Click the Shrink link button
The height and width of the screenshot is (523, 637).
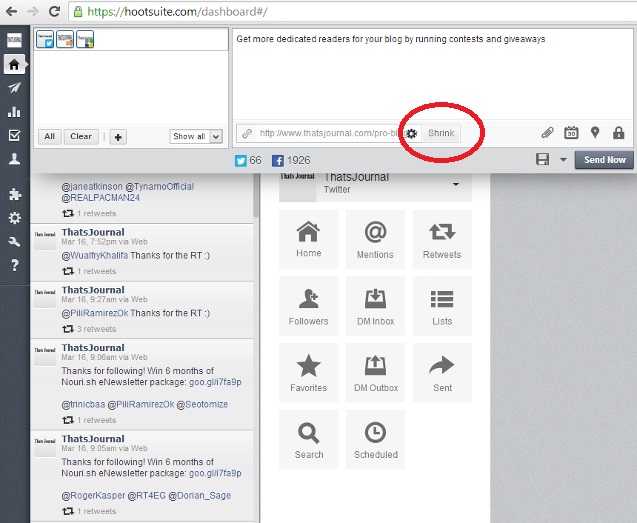click(x=441, y=133)
